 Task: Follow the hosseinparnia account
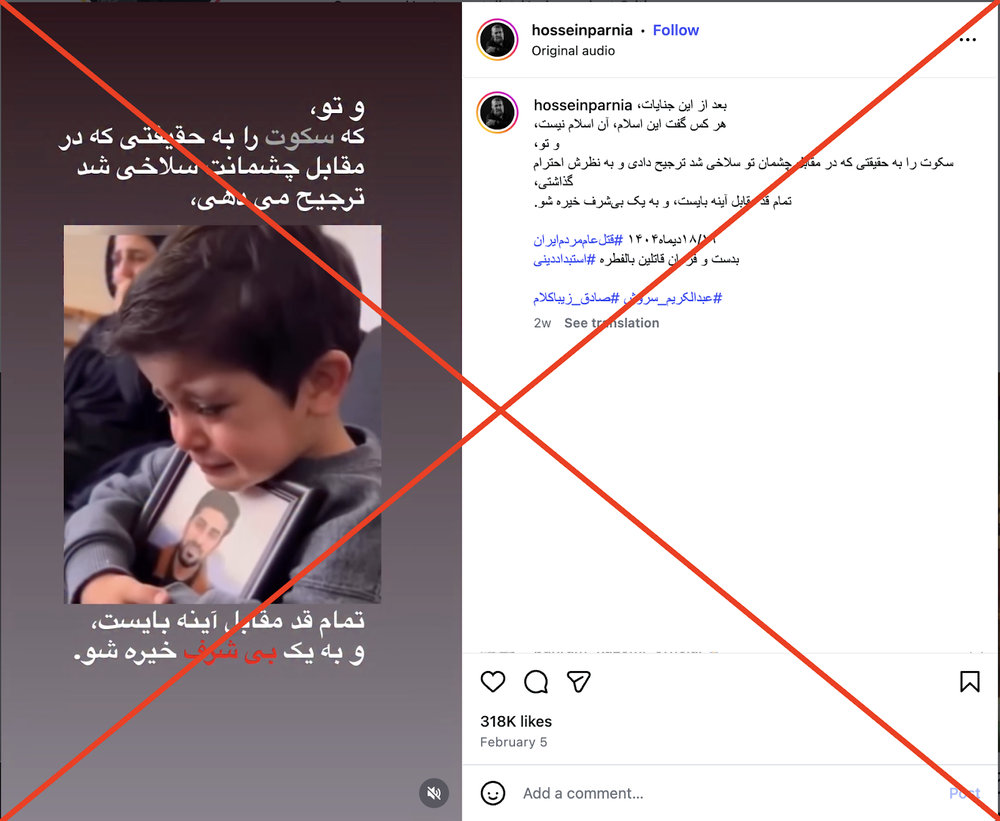pyautogui.click(x=675, y=30)
